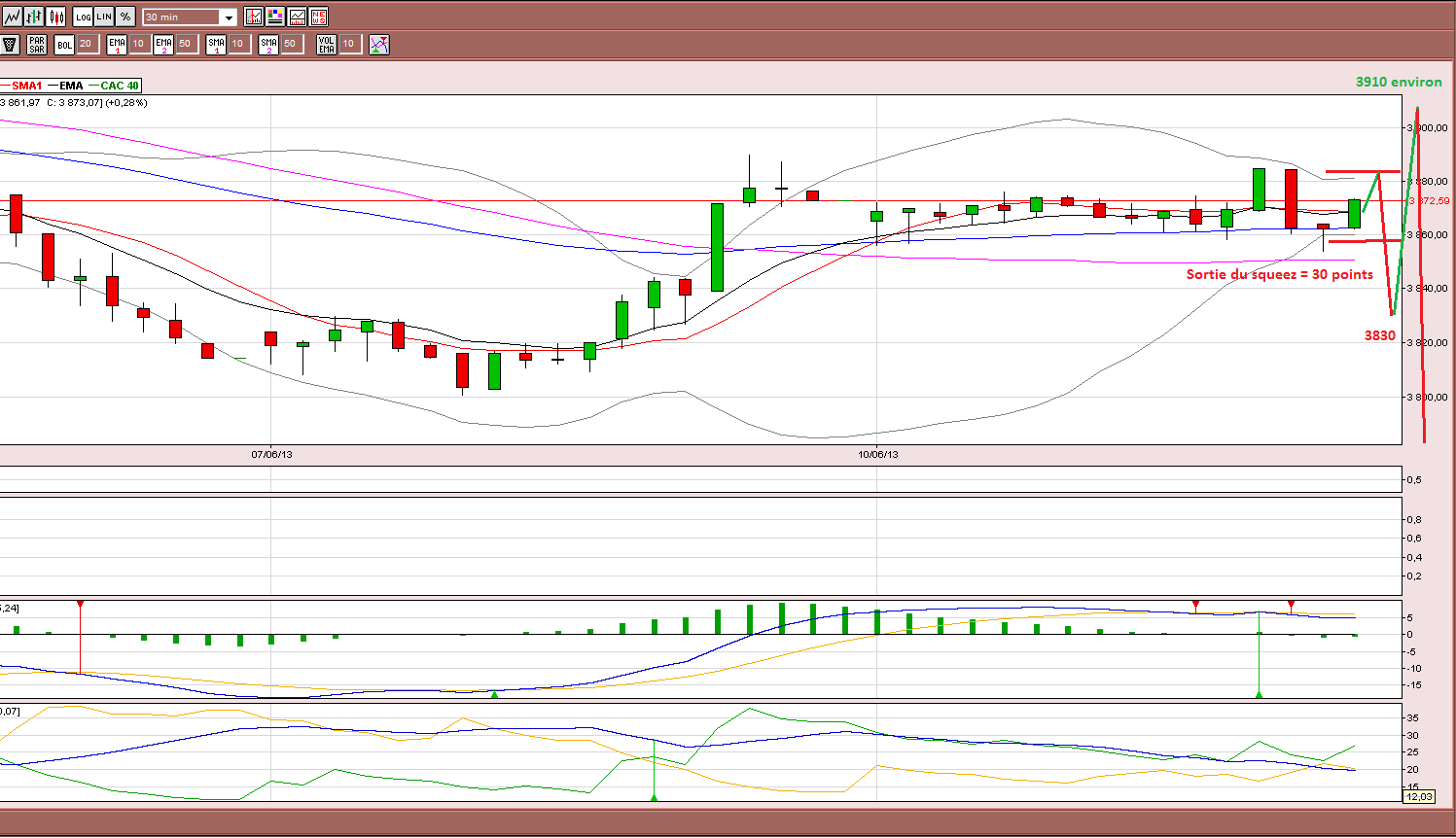Image resolution: width=1456 pixels, height=838 pixels.
Task: Edit the SMA 1 period field
Action: click(238, 44)
